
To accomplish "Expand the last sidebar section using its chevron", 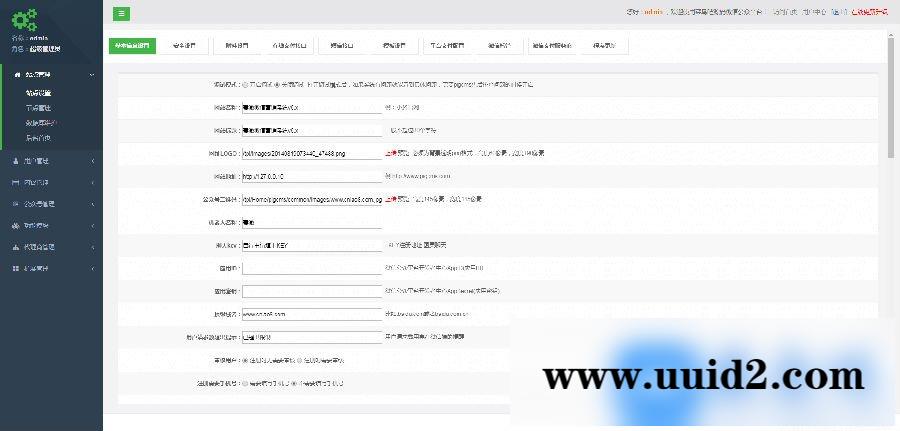I will pos(93,268).
